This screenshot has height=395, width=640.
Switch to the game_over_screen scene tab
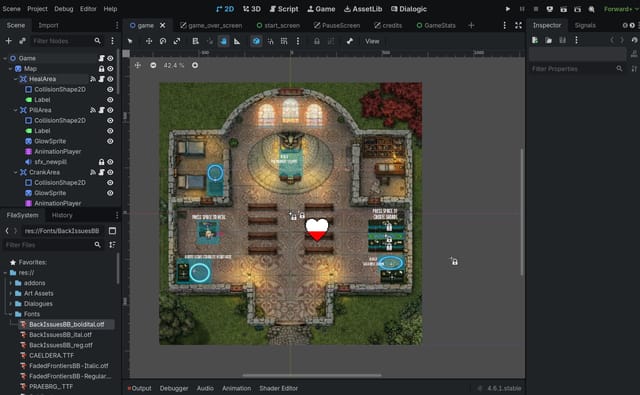[x=211, y=25]
